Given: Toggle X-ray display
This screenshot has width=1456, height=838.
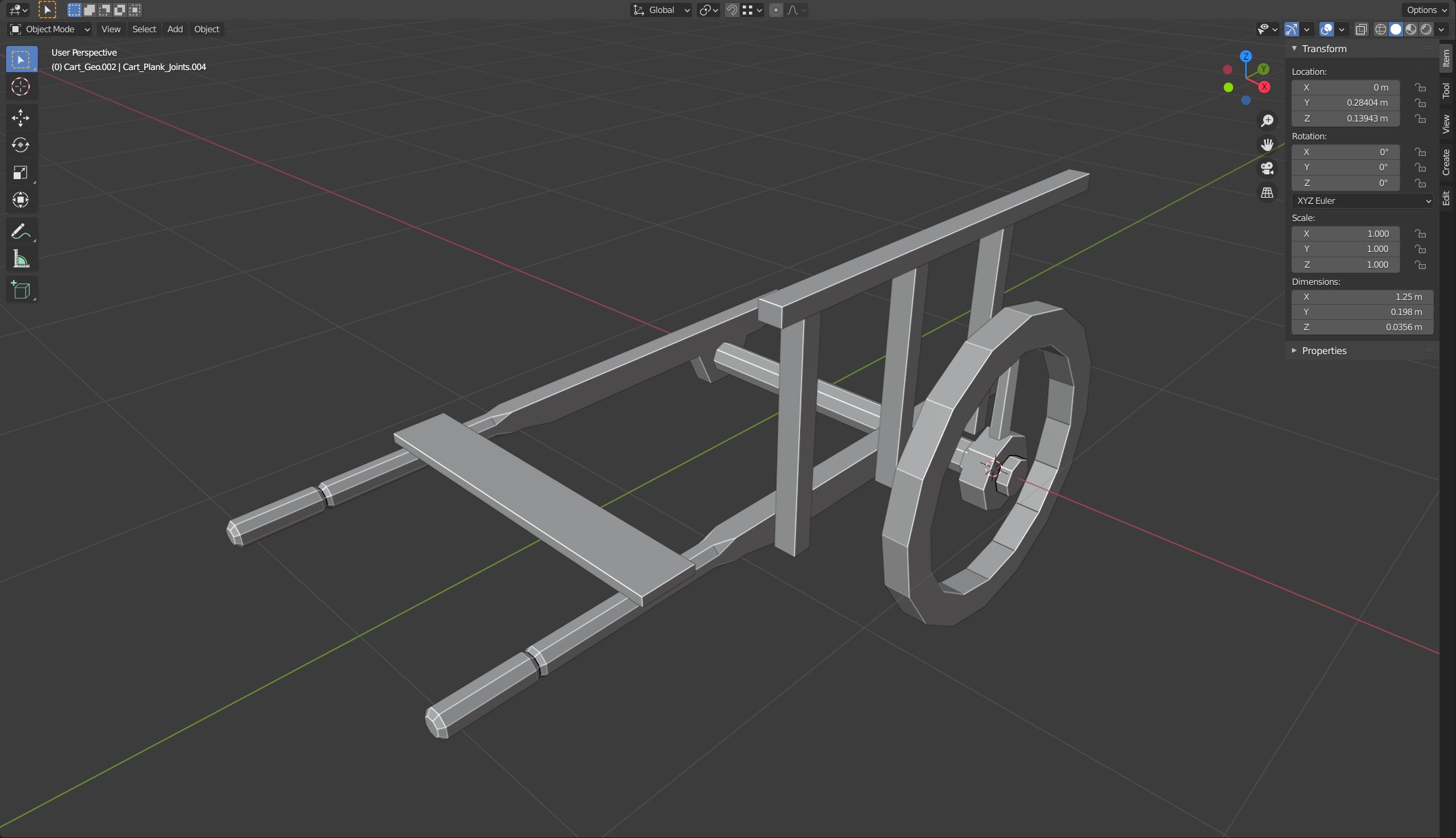Looking at the screenshot, I should (1361, 30).
